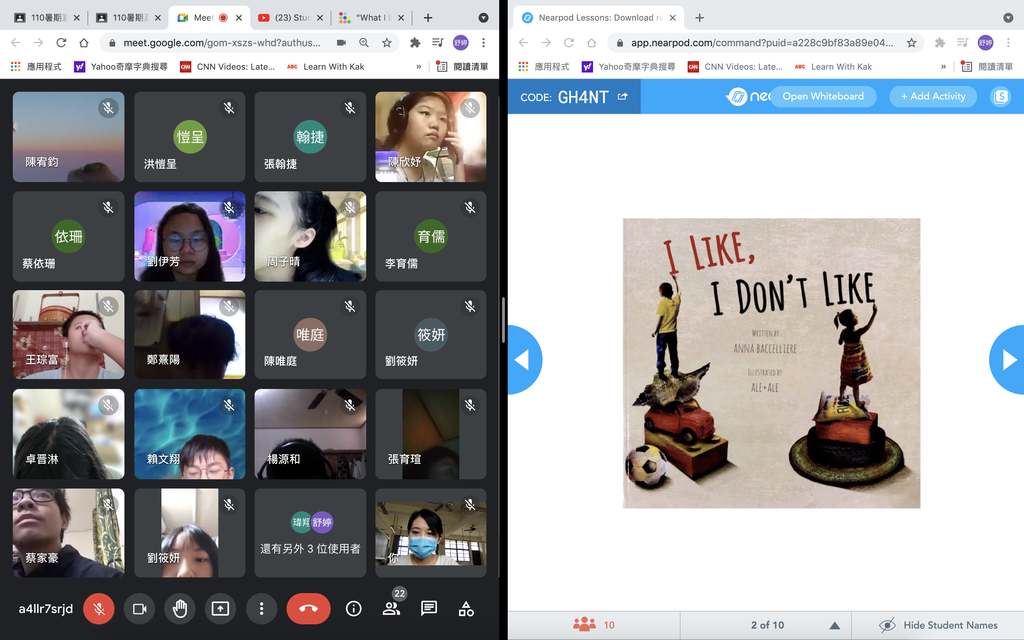Select participant tile 賴文翔
This screenshot has width=1024, height=640.
tap(189, 434)
